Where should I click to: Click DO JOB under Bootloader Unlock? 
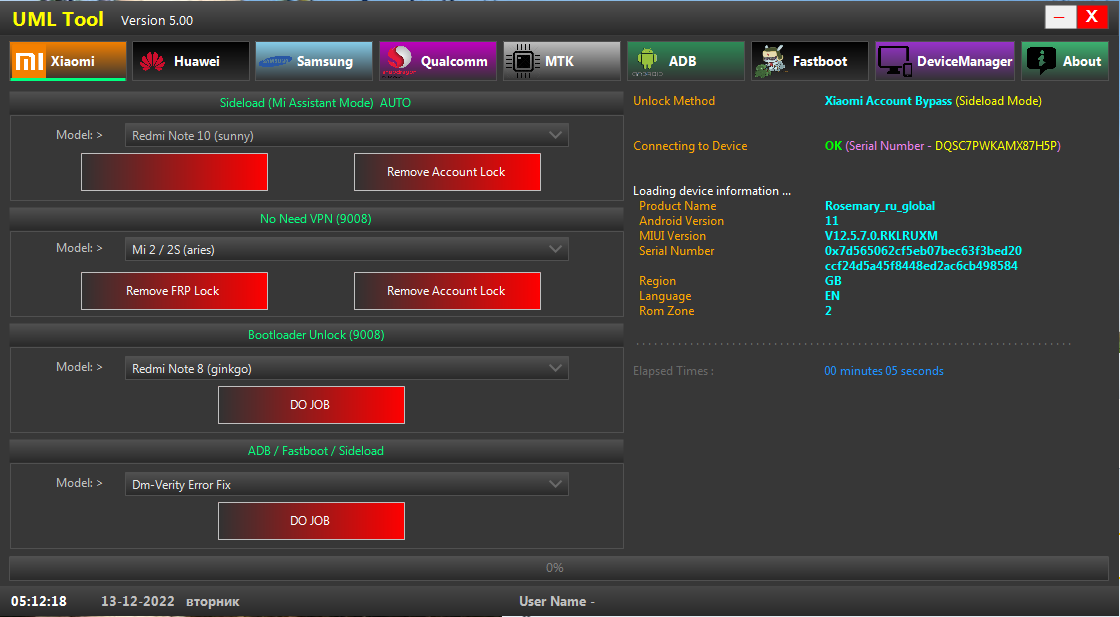pos(311,405)
